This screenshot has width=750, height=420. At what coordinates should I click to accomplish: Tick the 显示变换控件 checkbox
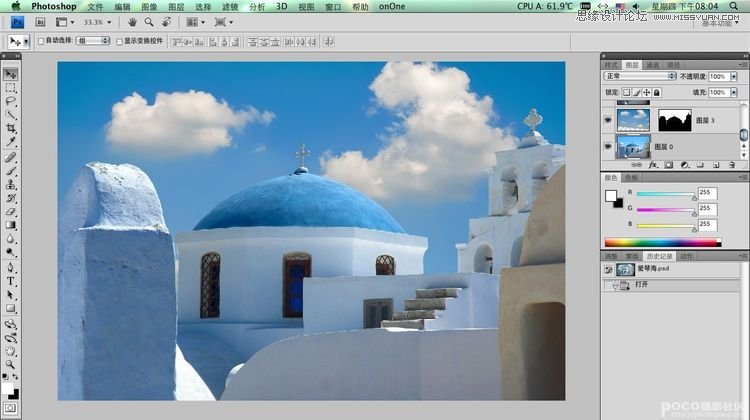pos(119,41)
